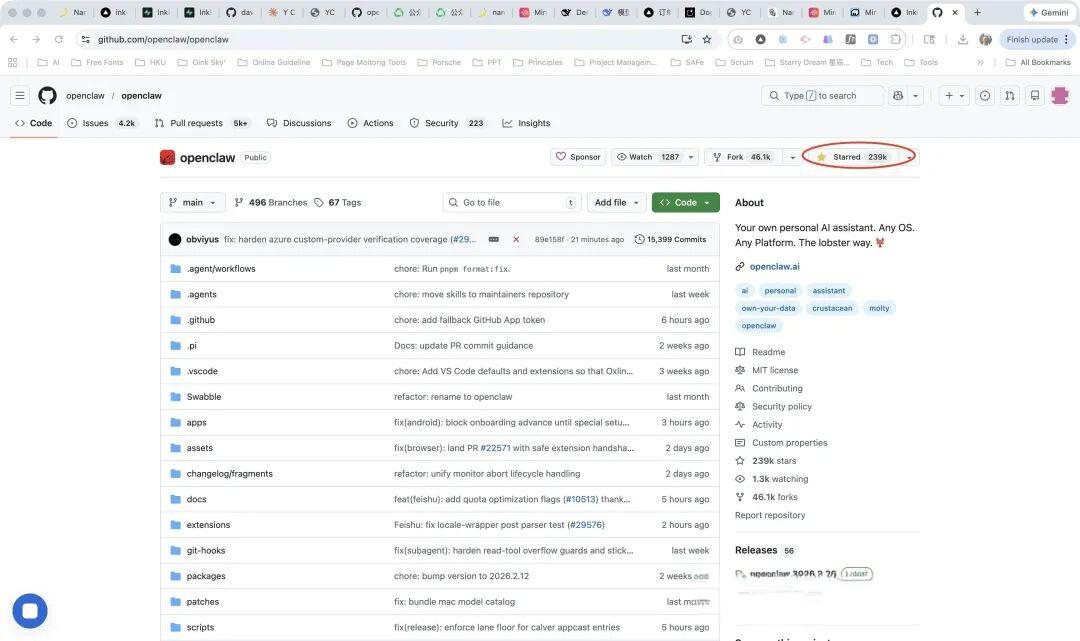
Task: Go back in the browser
Action: pos(14,39)
